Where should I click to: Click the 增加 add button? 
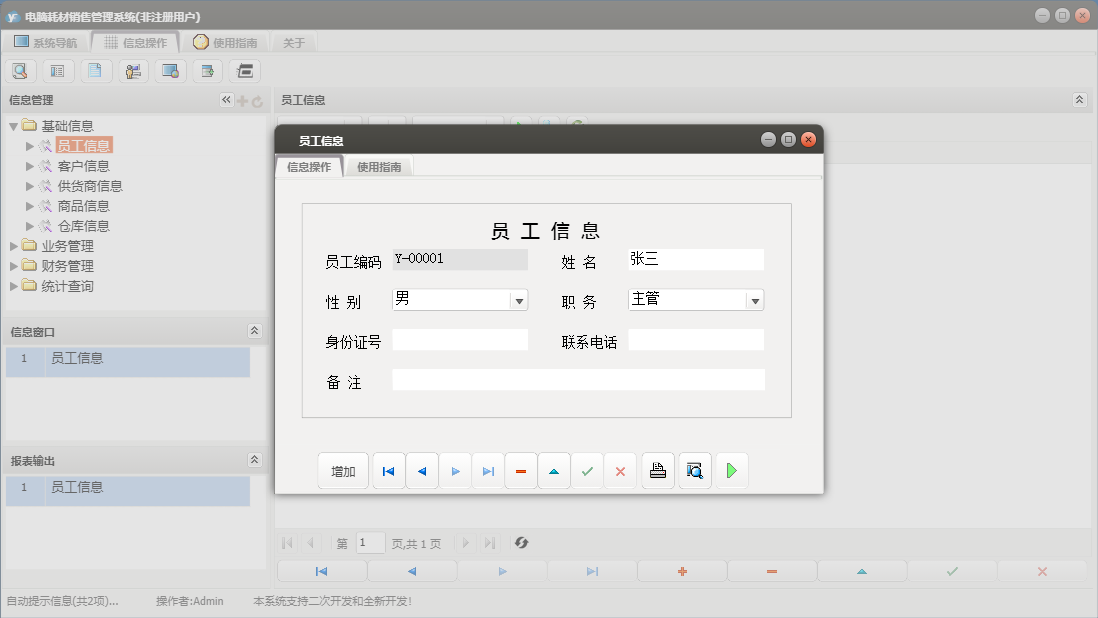coord(343,470)
